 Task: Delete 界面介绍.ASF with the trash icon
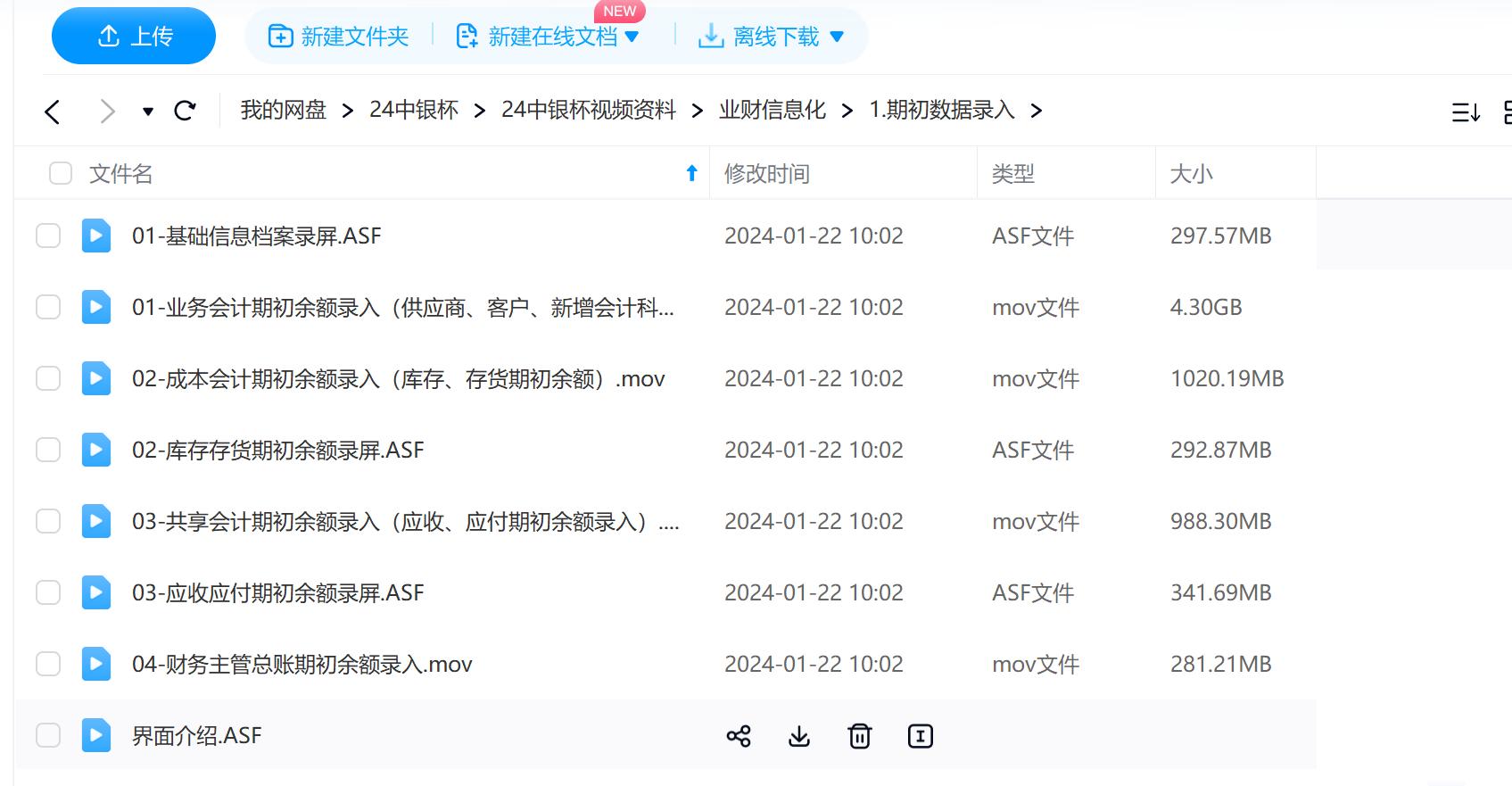pos(859,736)
